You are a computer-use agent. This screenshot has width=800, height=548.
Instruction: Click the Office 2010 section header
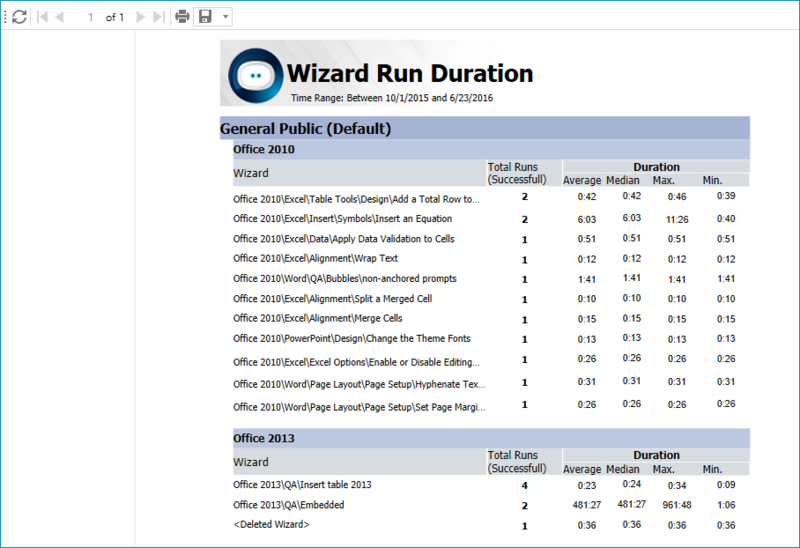pyautogui.click(x=264, y=149)
